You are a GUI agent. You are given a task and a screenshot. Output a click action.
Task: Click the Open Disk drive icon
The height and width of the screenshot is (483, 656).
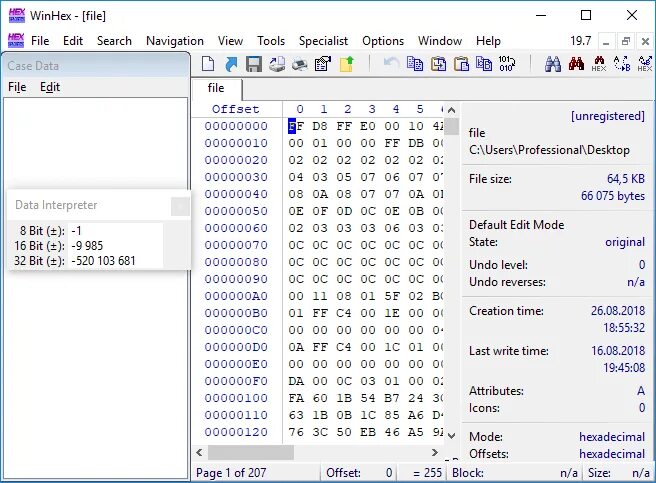pos(277,64)
